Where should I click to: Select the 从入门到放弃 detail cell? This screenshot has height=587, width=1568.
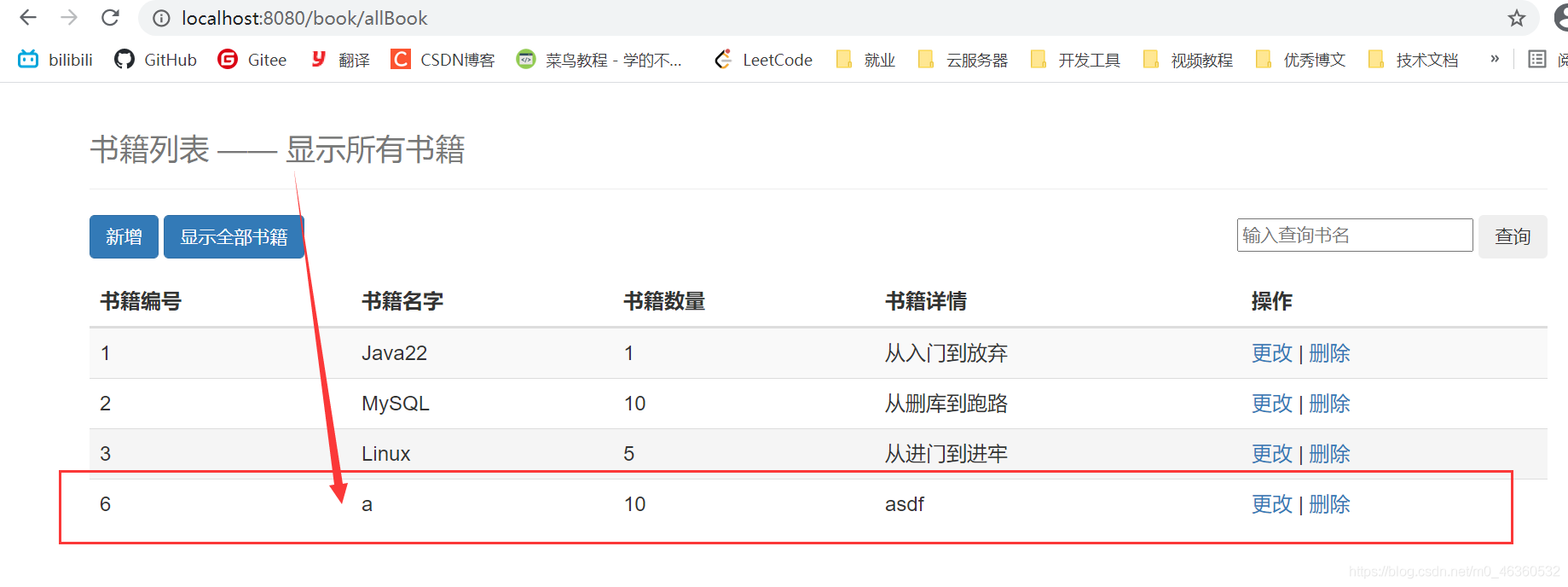coord(946,353)
